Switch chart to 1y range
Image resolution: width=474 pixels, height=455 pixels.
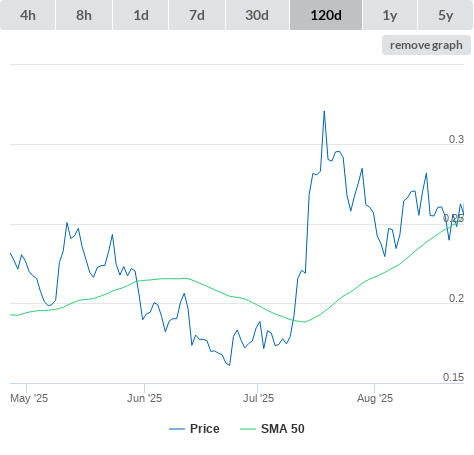pyautogui.click(x=390, y=15)
